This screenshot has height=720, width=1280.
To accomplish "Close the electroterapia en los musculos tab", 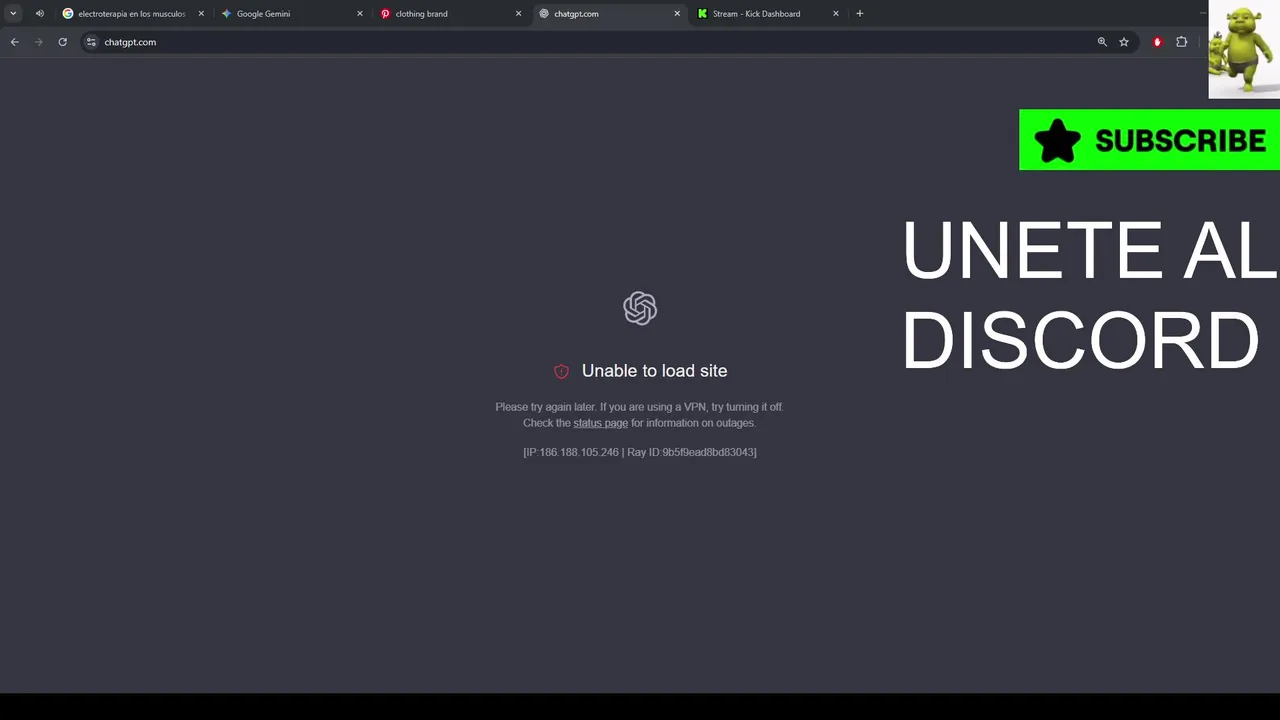I will (201, 14).
